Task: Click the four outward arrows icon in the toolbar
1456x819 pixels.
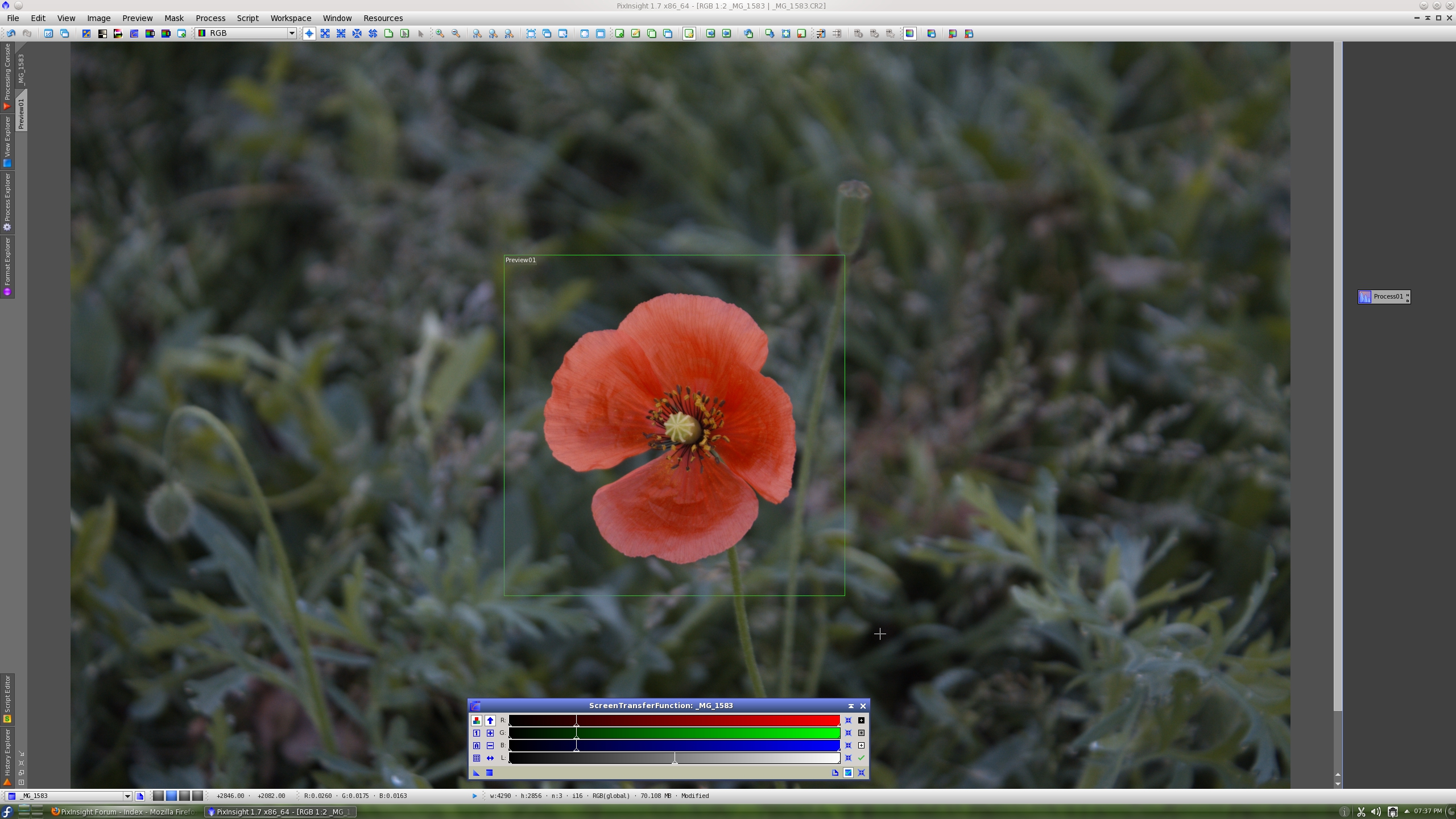Action: coord(325,34)
